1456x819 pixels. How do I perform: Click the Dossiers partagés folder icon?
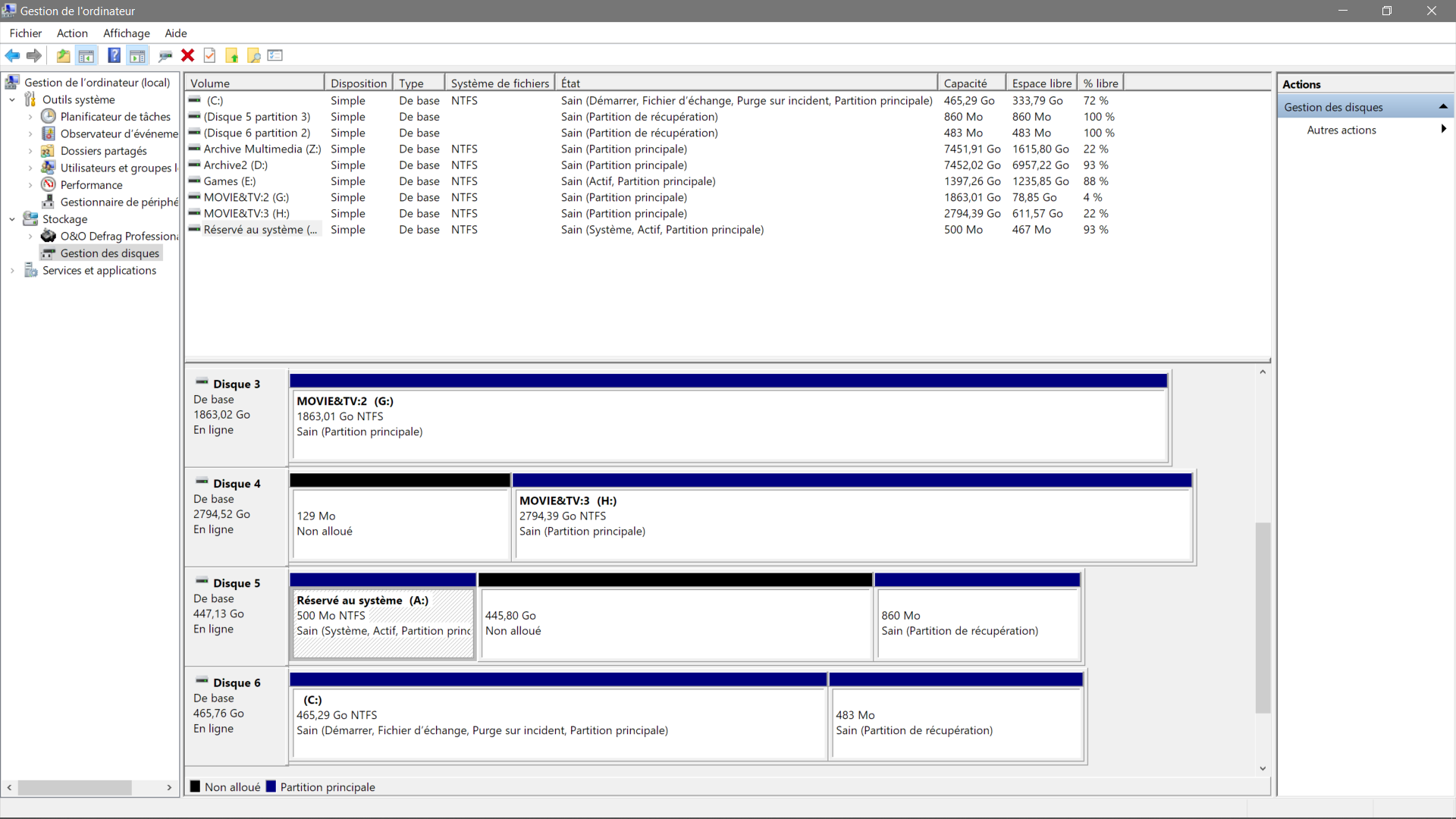pyautogui.click(x=49, y=151)
